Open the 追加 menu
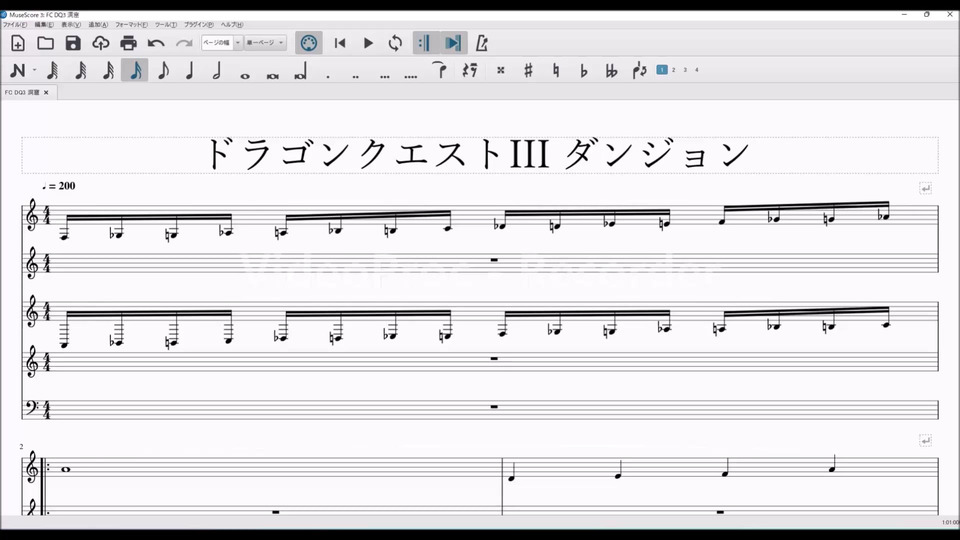The height and width of the screenshot is (540, 960). coord(98,24)
